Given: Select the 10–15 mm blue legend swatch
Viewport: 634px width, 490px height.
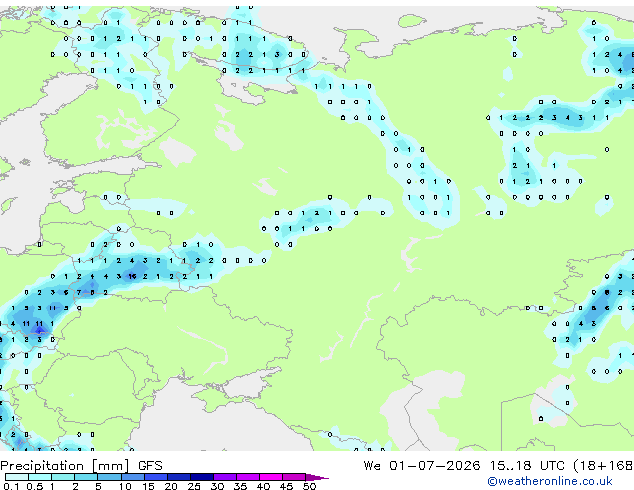Looking at the screenshot, I should click(133, 477).
